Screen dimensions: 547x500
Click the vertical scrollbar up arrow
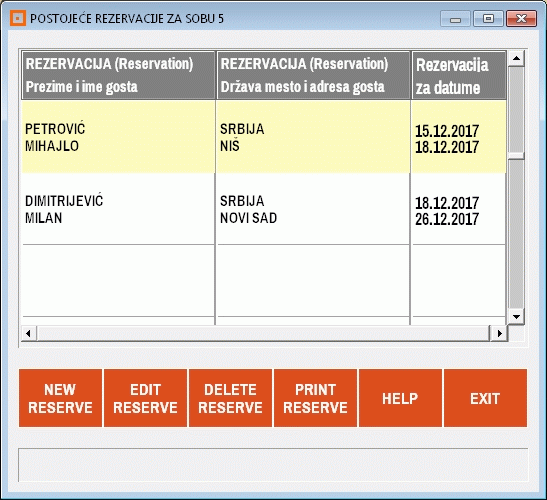(x=516, y=59)
